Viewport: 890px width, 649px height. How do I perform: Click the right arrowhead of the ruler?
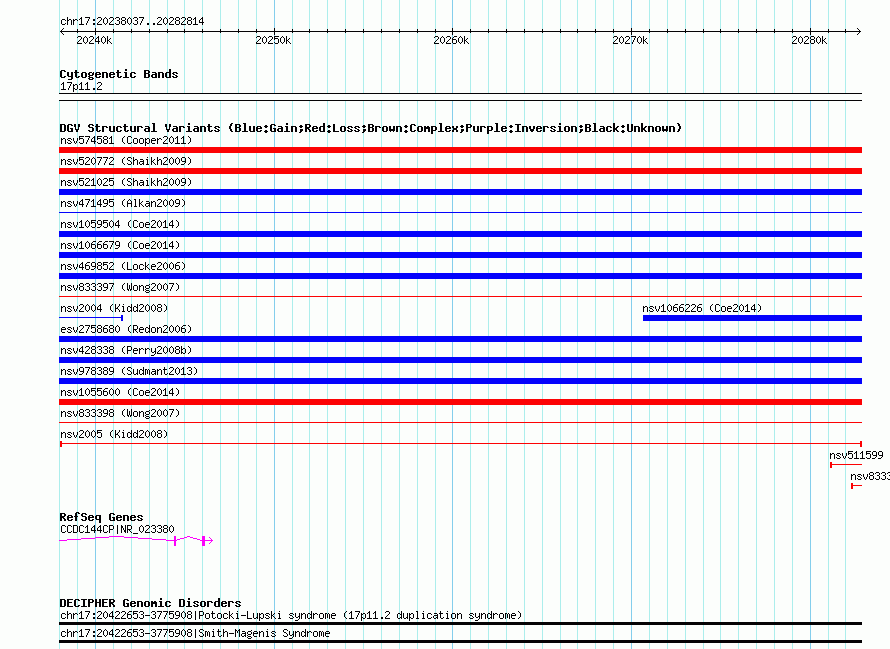(x=858, y=32)
